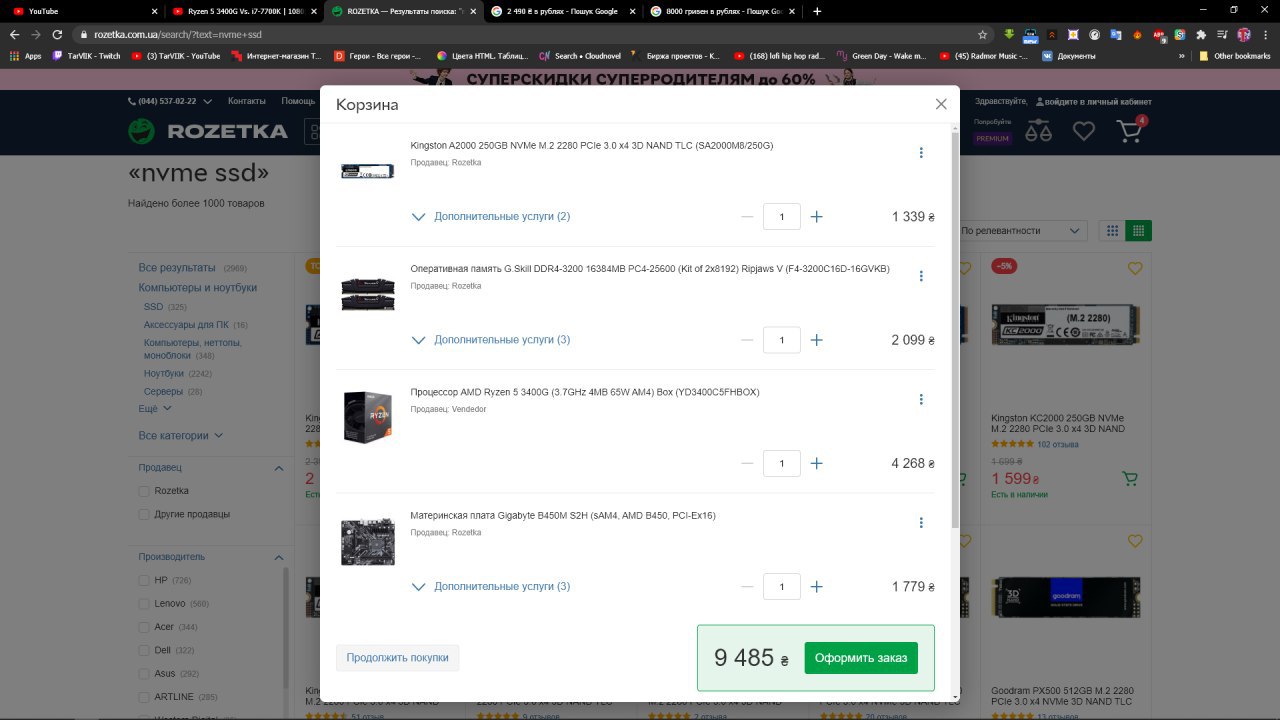Add Kingston KC2000 card to wishlist
Viewport: 1280px width, 720px height.
(1134, 268)
